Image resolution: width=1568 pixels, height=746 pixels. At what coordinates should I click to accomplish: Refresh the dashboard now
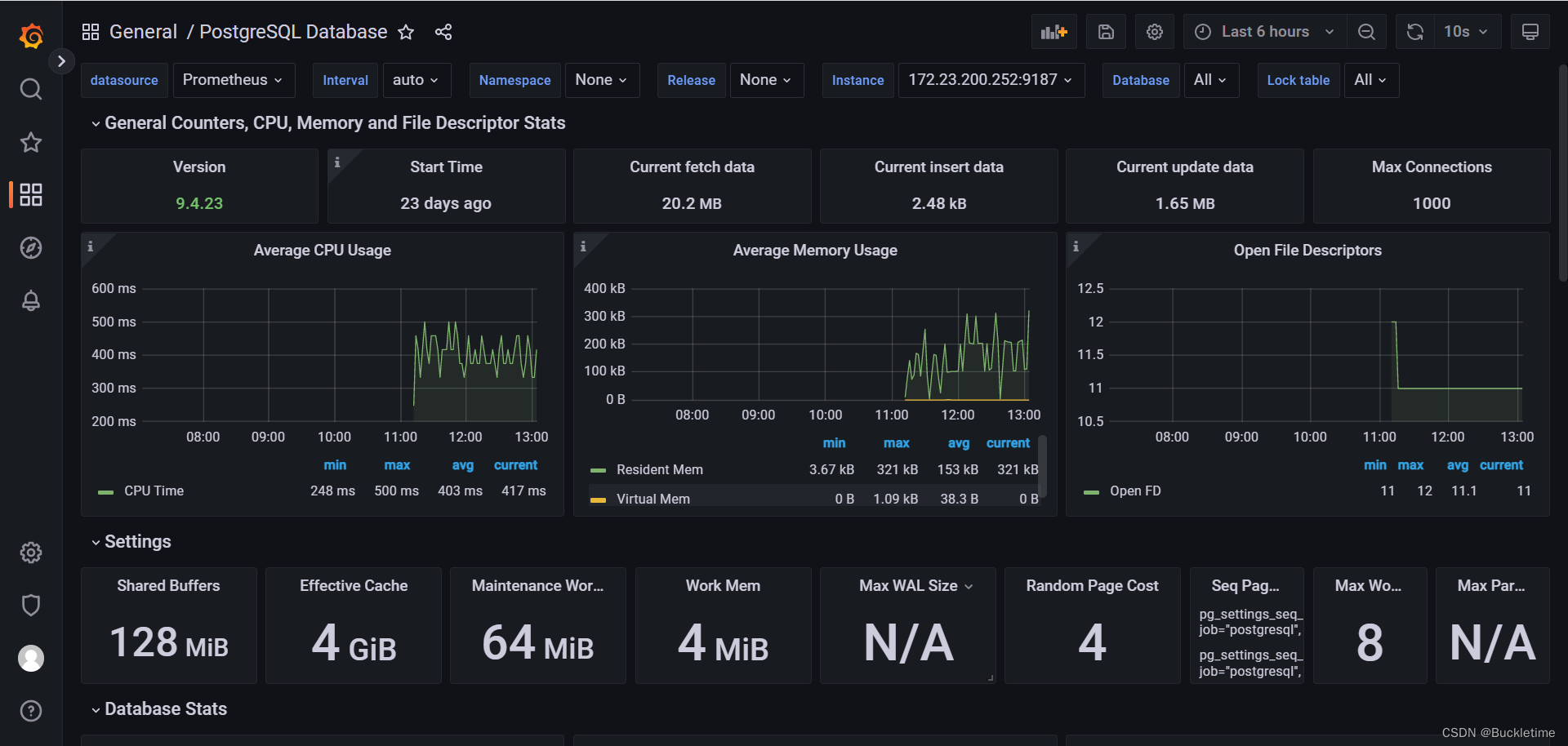tap(1415, 32)
